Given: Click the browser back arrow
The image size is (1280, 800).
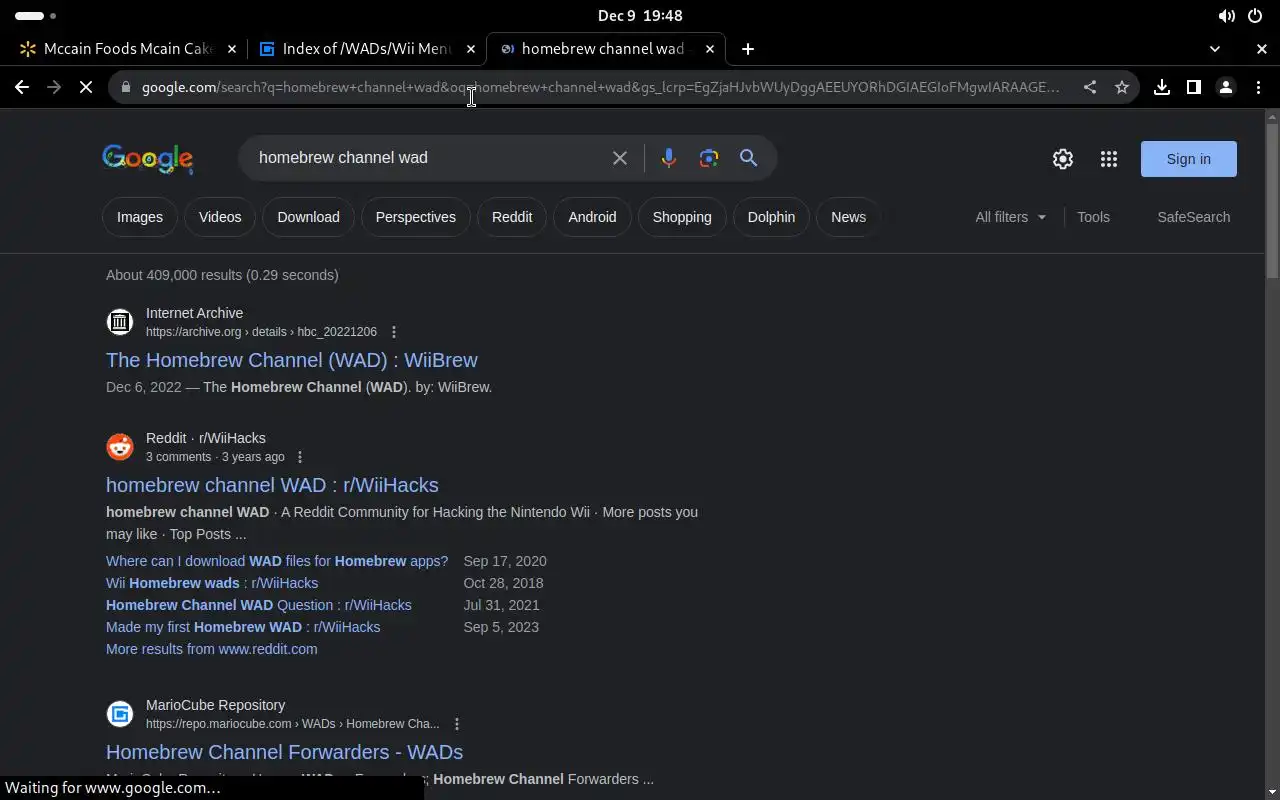Looking at the screenshot, I should point(22,87).
